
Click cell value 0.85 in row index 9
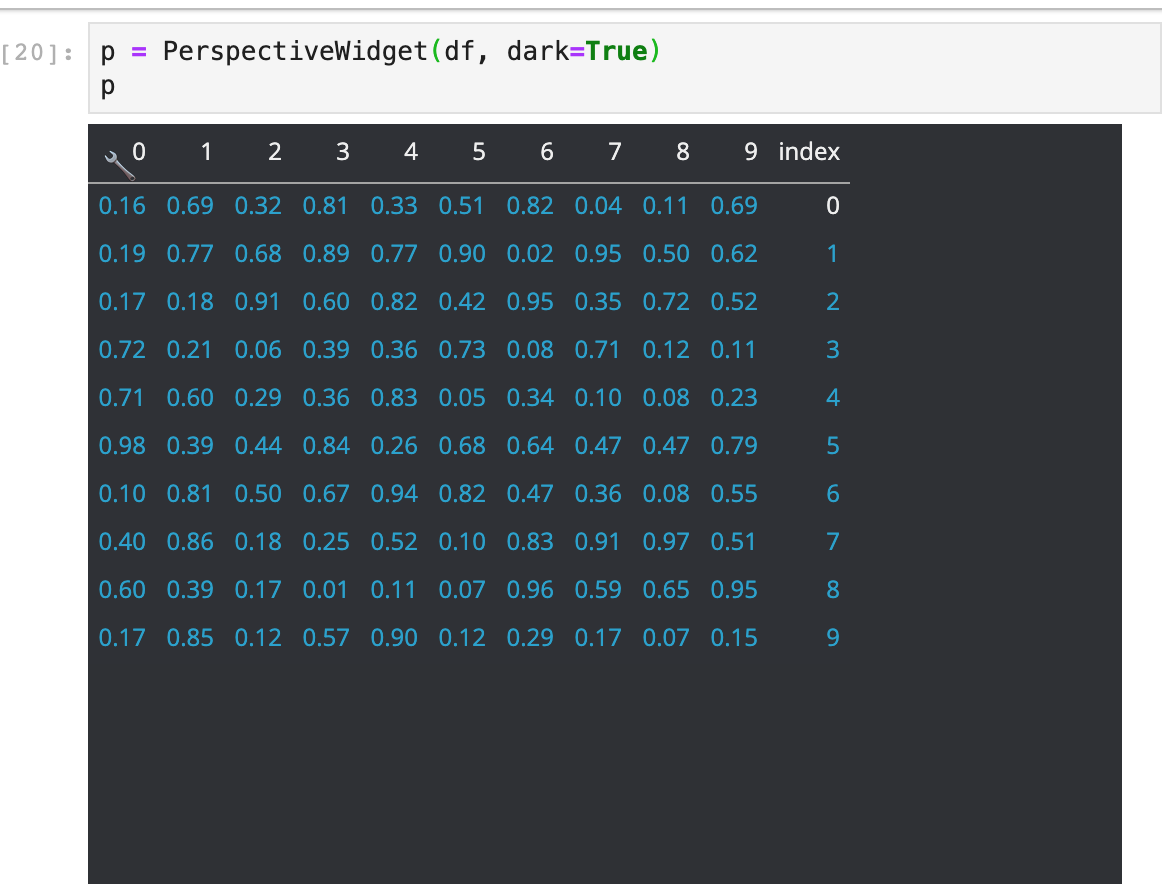click(190, 637)
